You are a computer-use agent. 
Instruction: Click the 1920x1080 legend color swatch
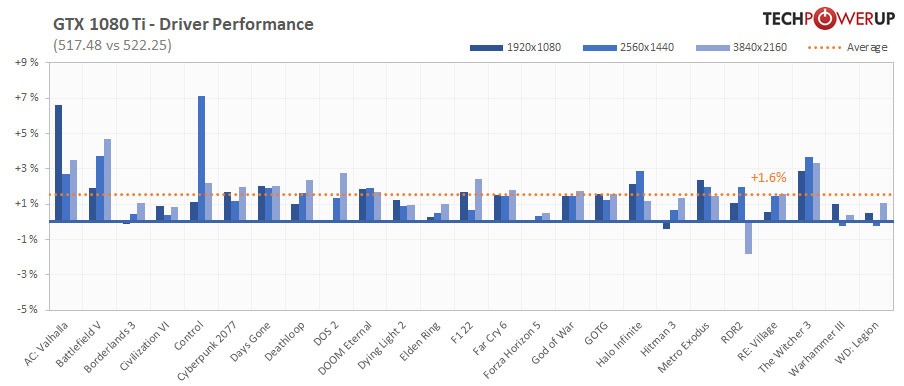pos(486,47)
